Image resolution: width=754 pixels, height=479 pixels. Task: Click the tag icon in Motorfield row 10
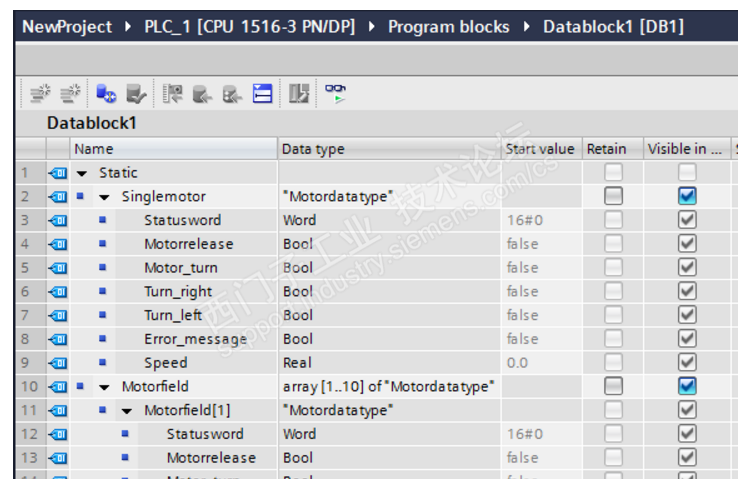pyautogui.click(x=58, y=387)
